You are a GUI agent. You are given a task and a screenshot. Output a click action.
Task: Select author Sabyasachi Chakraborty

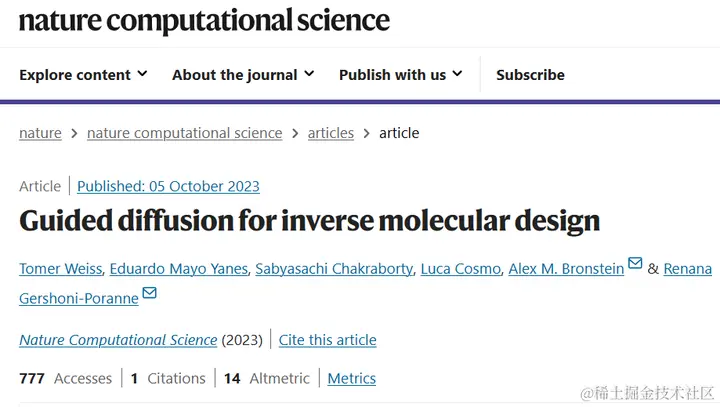(334, 269)
